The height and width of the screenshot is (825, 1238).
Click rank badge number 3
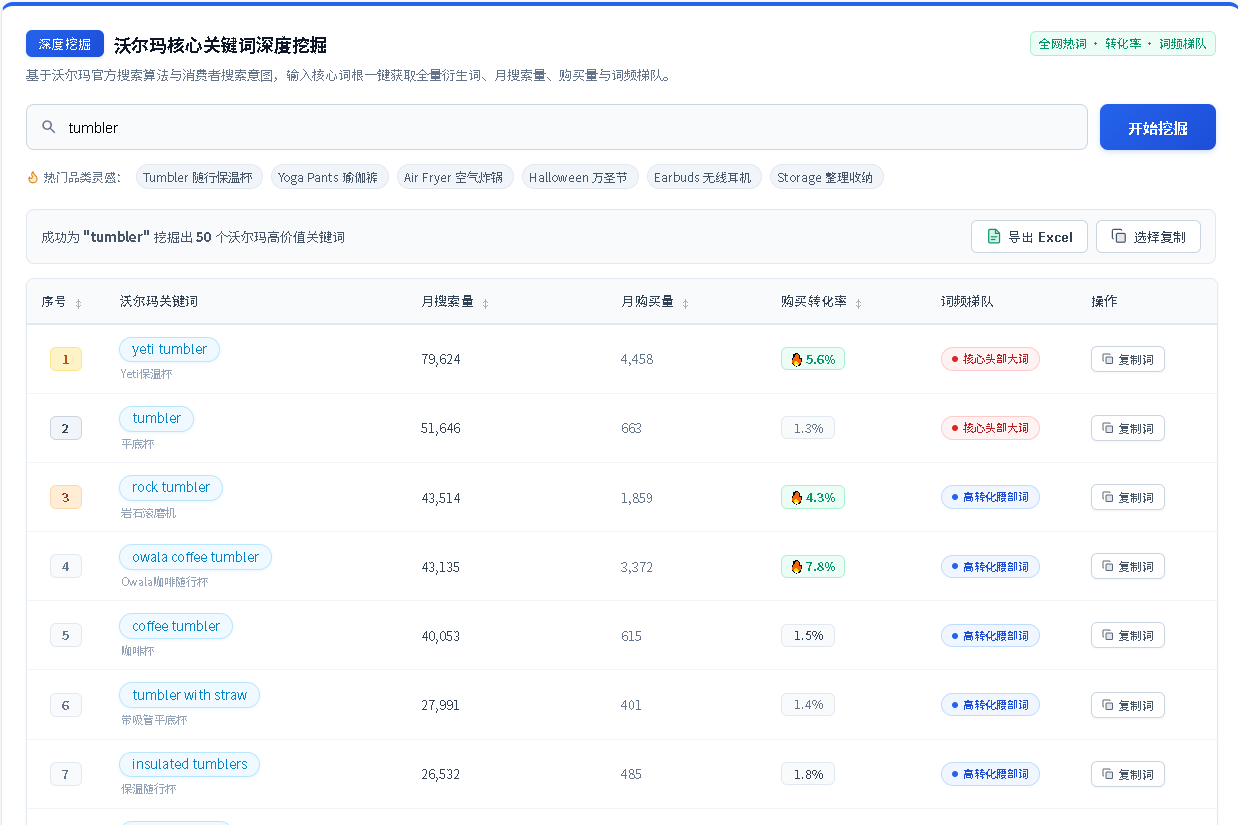66,497
